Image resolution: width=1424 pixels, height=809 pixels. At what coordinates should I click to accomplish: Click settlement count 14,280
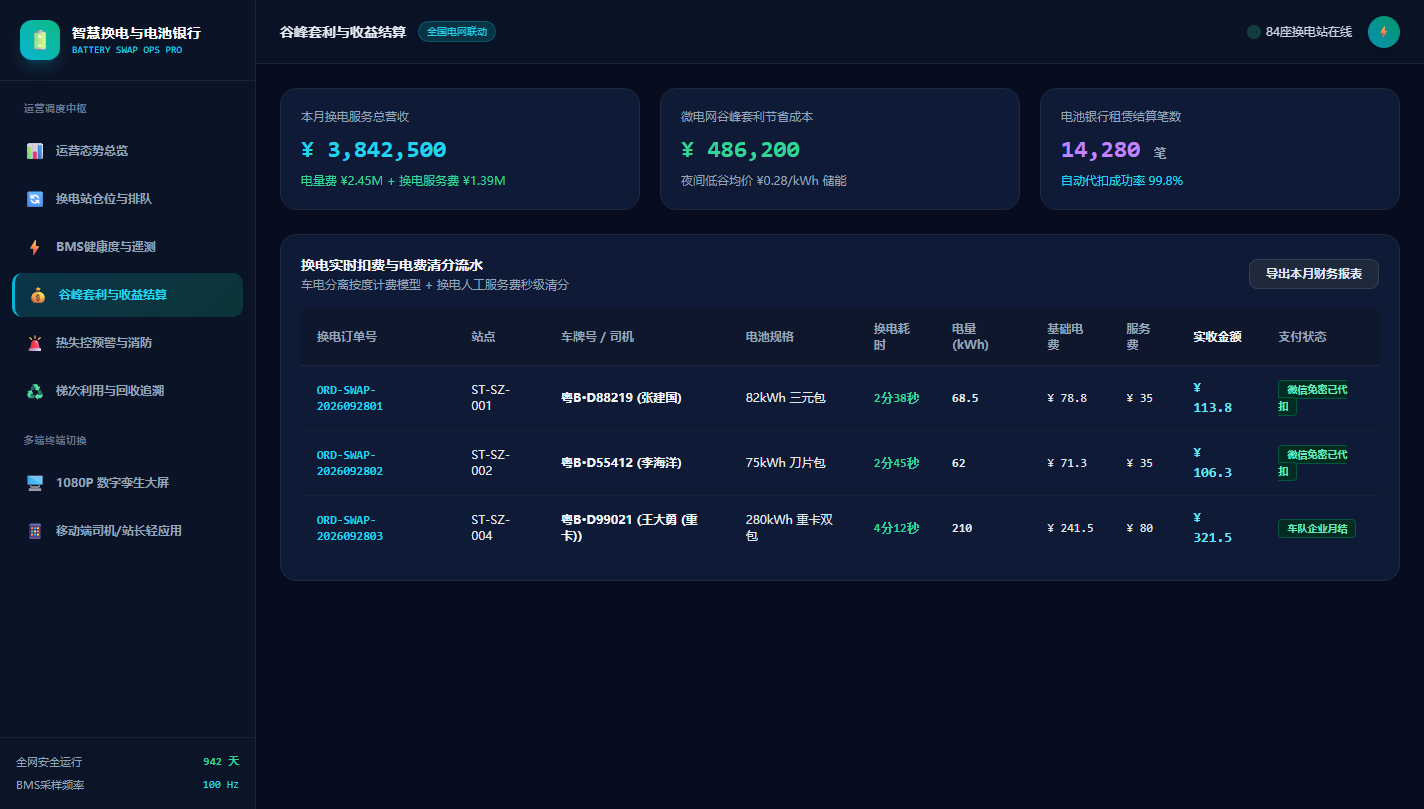point(1101,150)
